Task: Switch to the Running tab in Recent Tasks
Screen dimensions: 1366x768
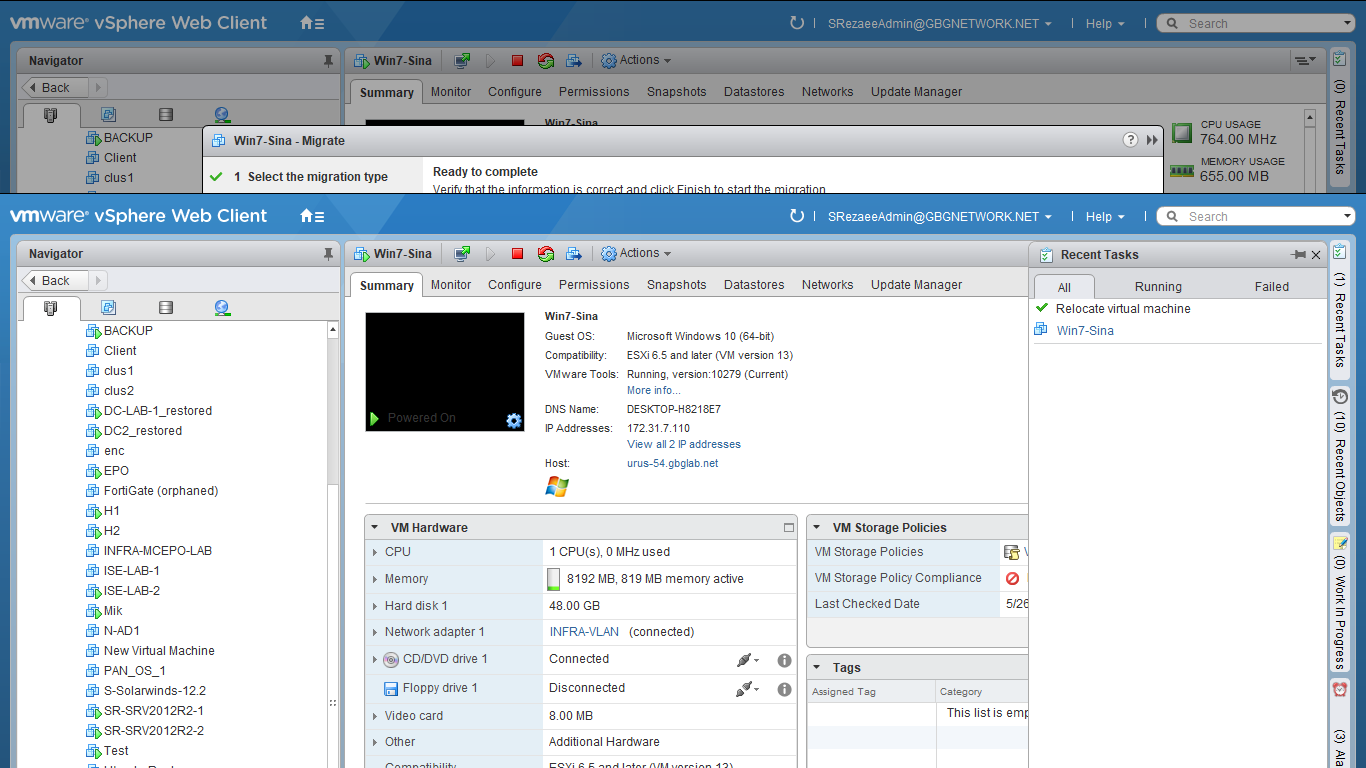Action: [x=1158, y=287]
